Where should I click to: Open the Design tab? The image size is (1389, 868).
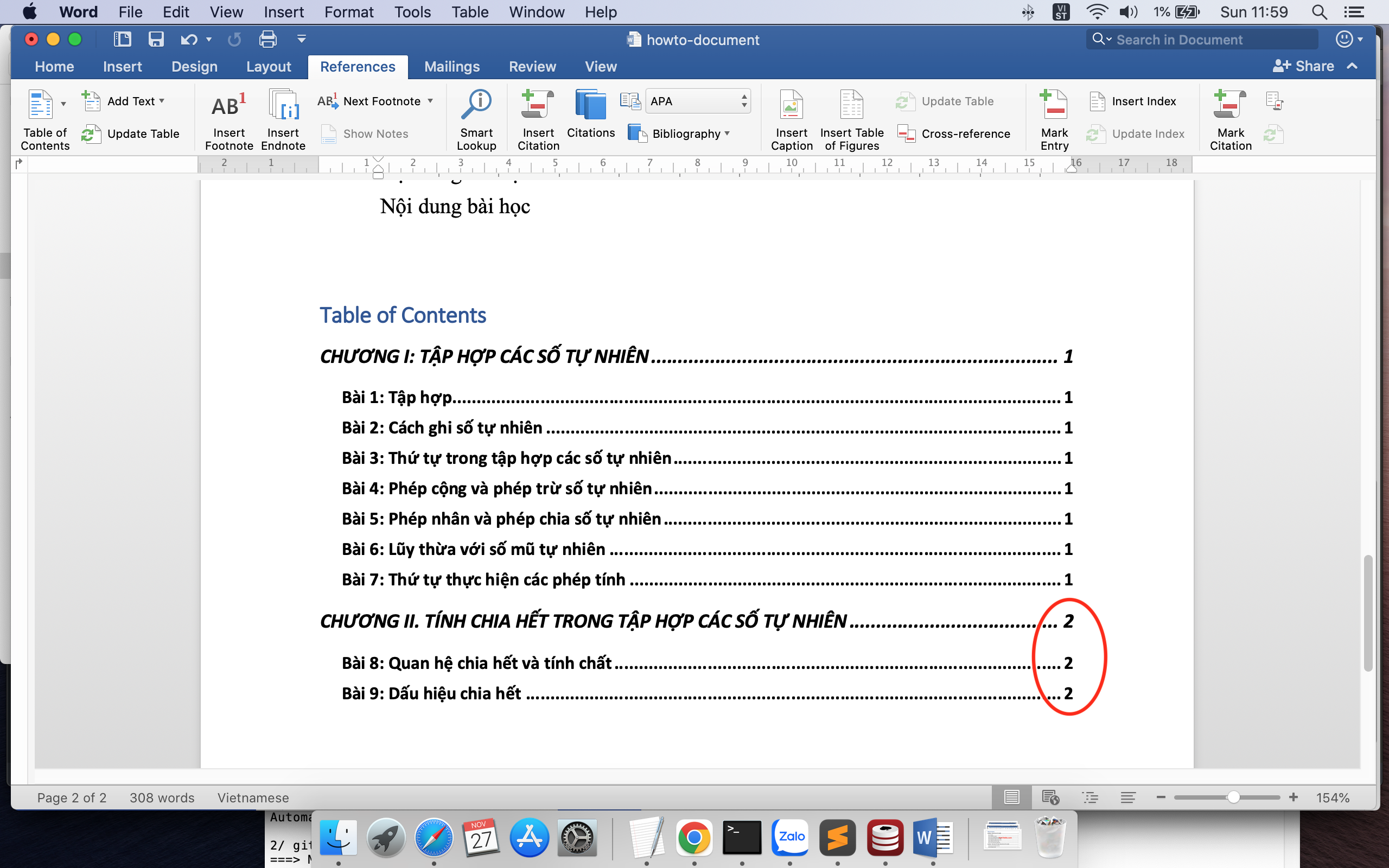(x=194, y=67)
